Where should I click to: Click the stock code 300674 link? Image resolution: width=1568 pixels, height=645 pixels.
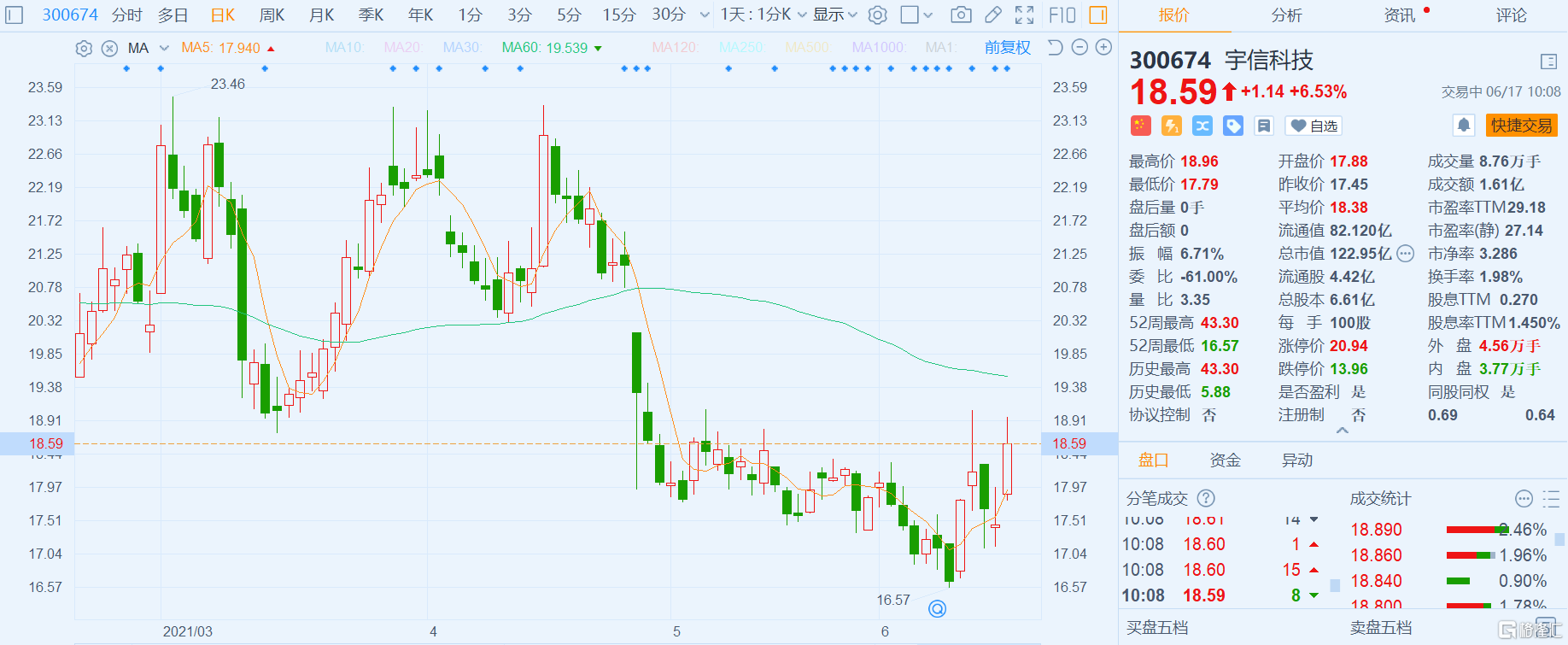[x=70, y=15]
